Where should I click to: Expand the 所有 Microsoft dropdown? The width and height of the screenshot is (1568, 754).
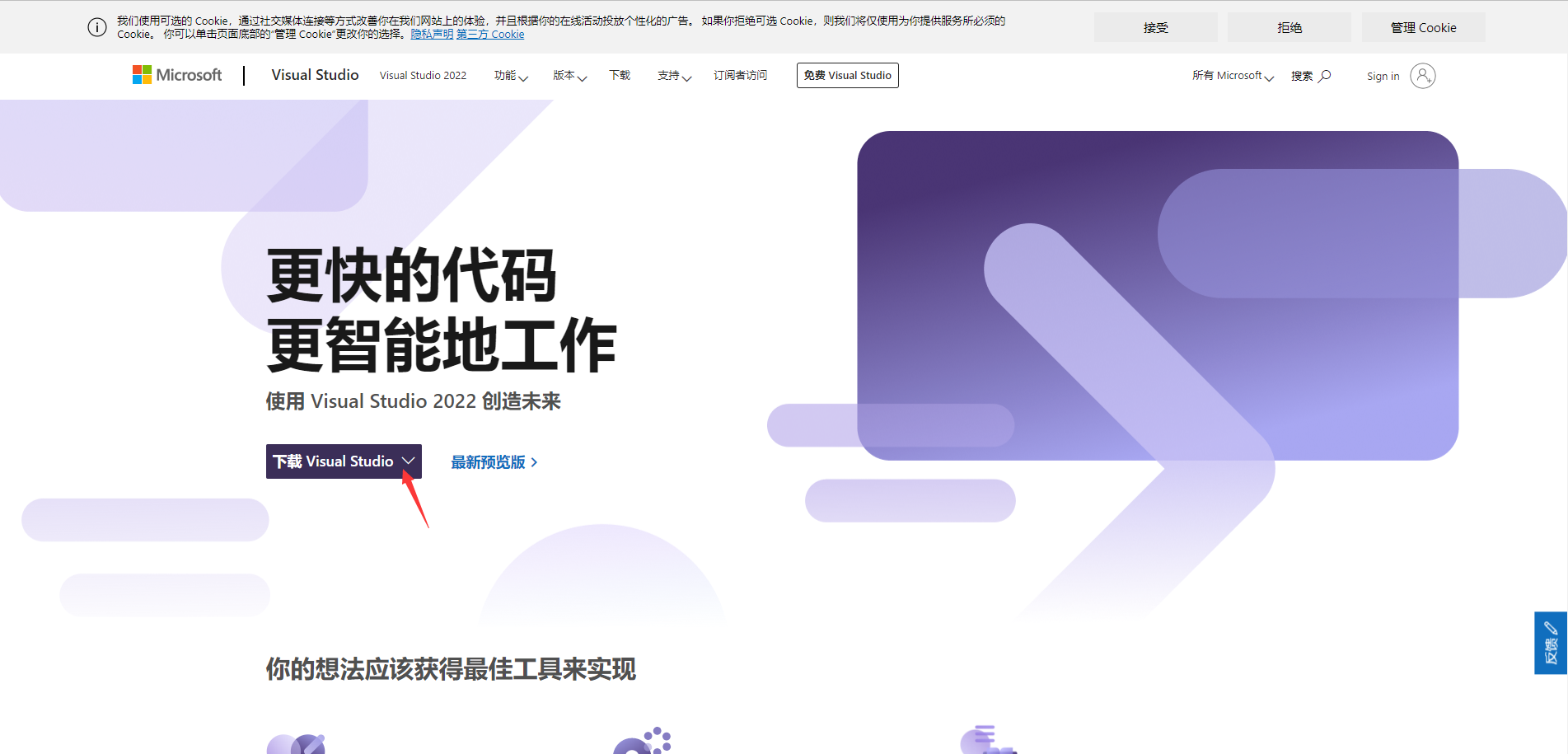[x=1233, y=76]
